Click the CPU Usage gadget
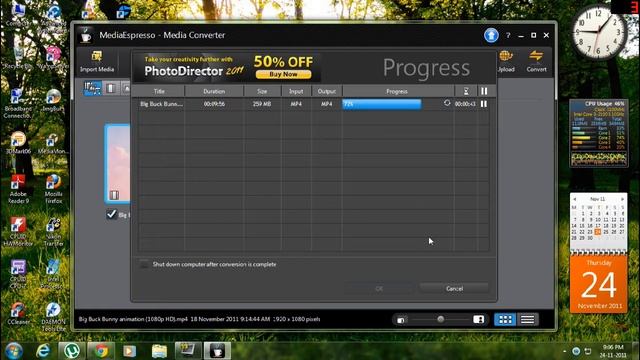Screen dimensions: 640x360 [x=598, y=133]
